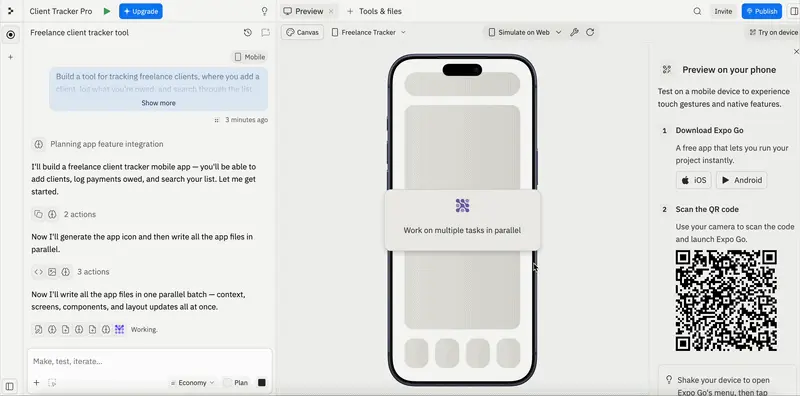Click the Expo Go QR code
The width and height of the screenshot is (800, 396).
(x=726, y=301)
